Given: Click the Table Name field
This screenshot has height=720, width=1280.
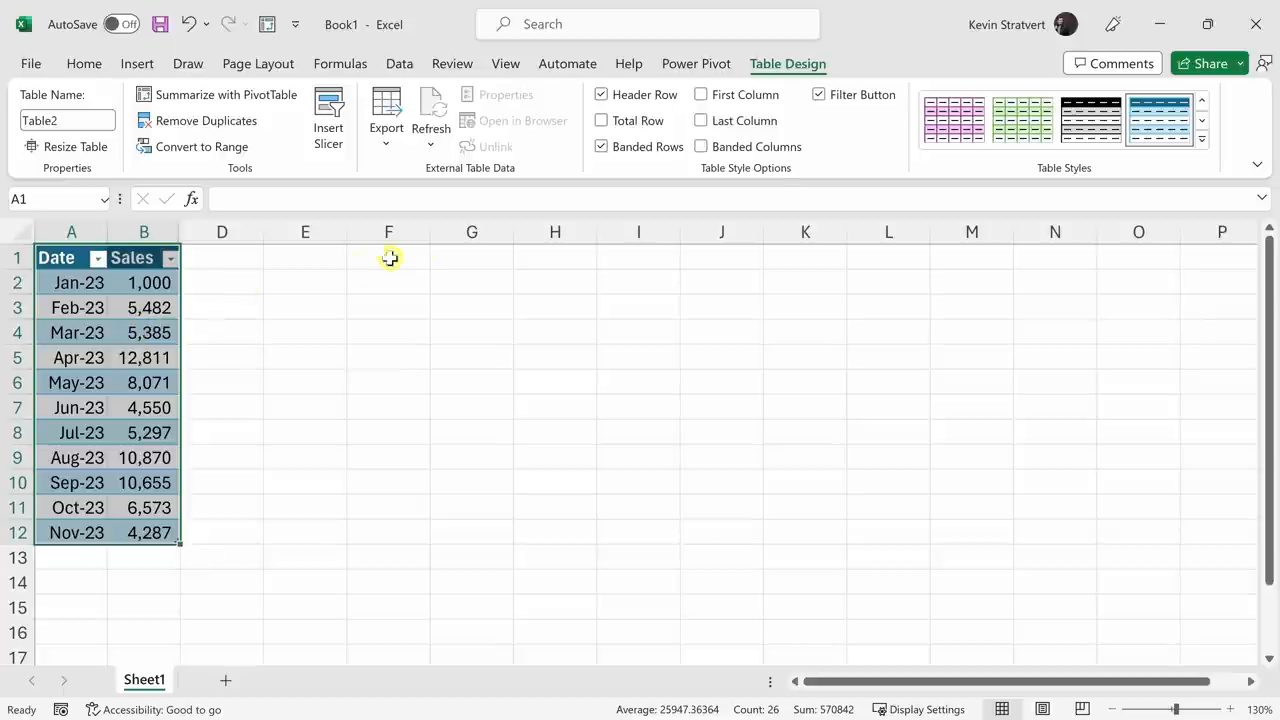Looking at the screenshot, I should tap(68, 120).
